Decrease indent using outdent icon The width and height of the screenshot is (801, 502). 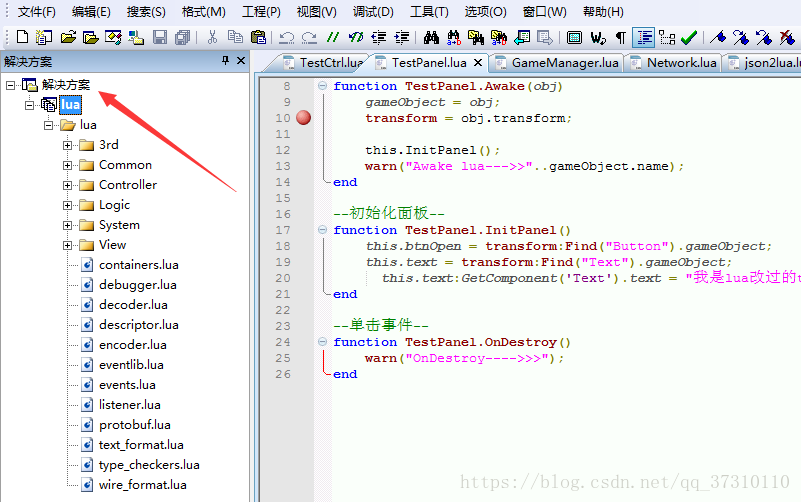coord(379,37)
